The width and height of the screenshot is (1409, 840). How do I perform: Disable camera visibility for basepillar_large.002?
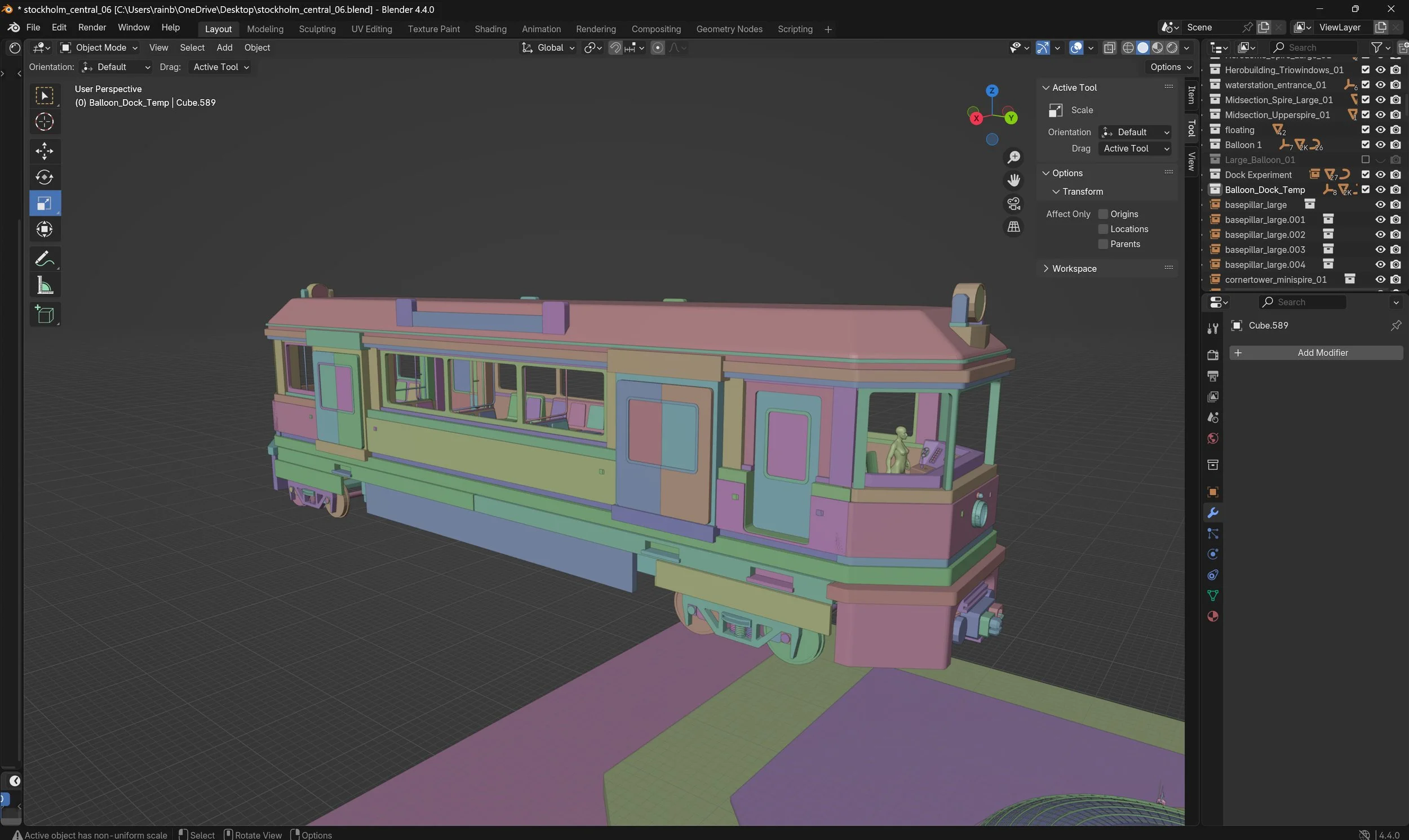(1395, 234)
